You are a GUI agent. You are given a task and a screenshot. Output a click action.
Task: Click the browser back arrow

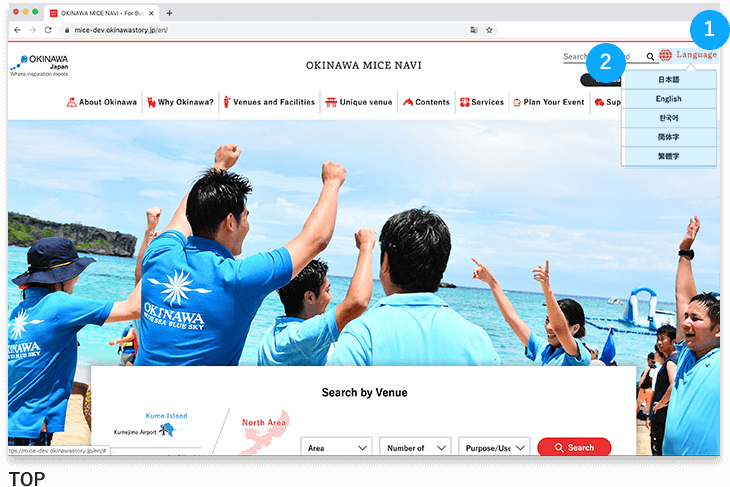tap(18, 30)
